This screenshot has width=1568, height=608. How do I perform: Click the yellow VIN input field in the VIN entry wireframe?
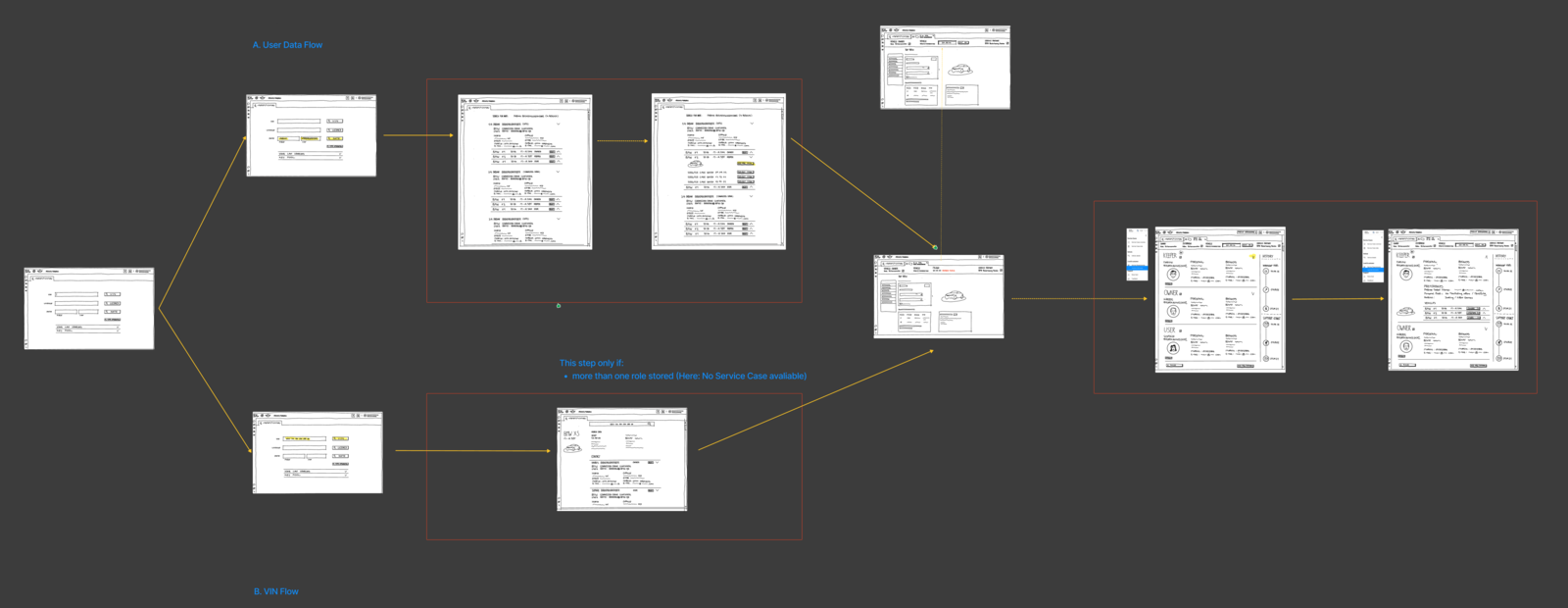[305, 438]
